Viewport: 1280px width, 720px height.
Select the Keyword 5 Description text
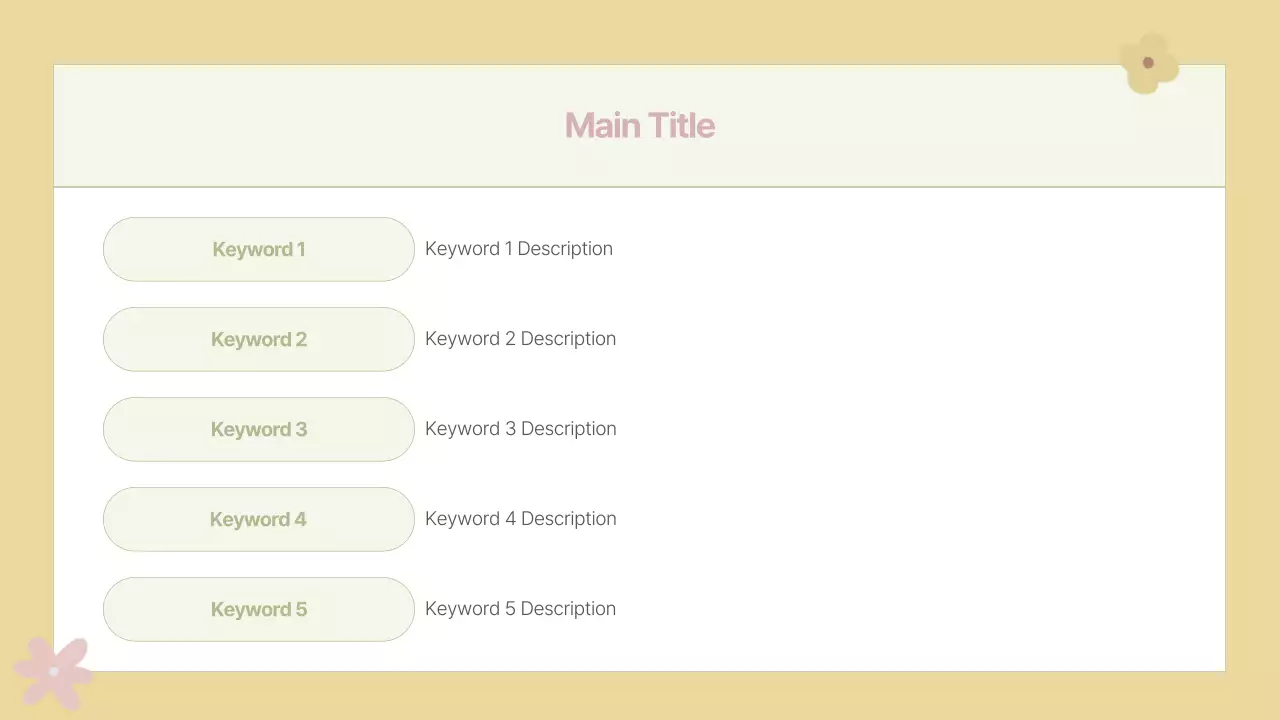(x=520, y=609)
